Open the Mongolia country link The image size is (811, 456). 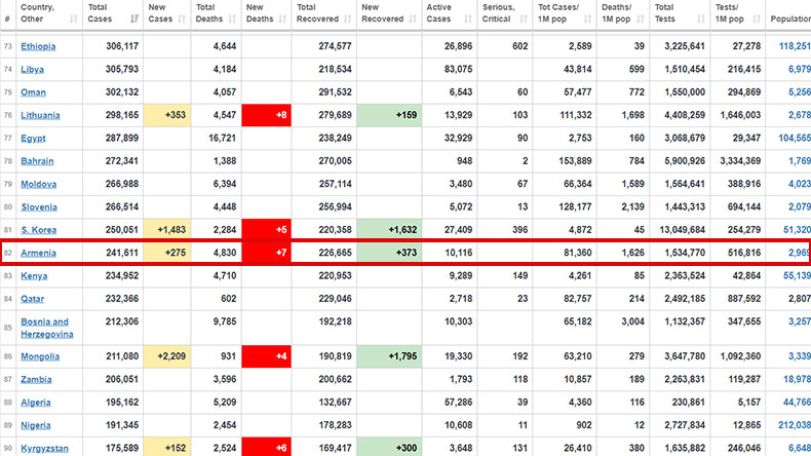tap(40, 356)
